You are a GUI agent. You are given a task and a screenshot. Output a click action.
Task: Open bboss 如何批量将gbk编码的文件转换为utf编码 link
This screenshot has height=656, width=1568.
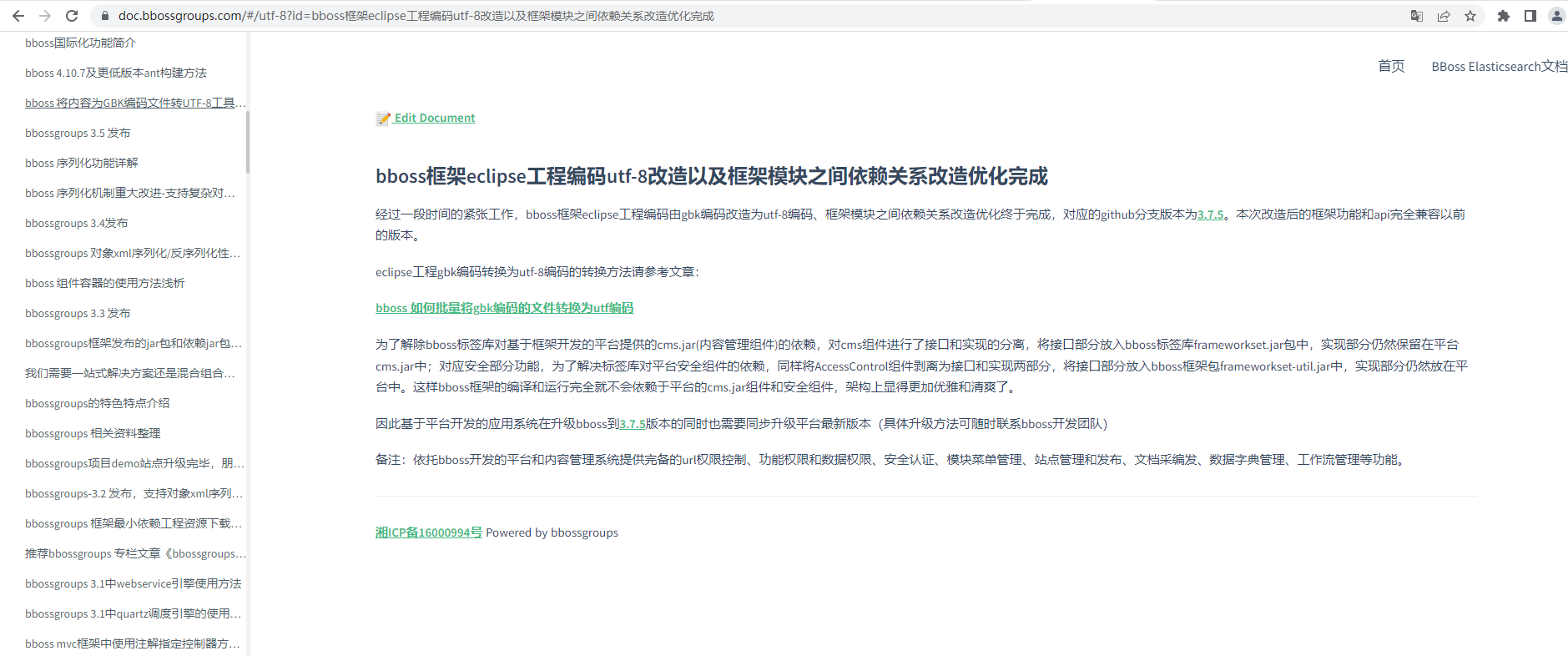point(504,308)
